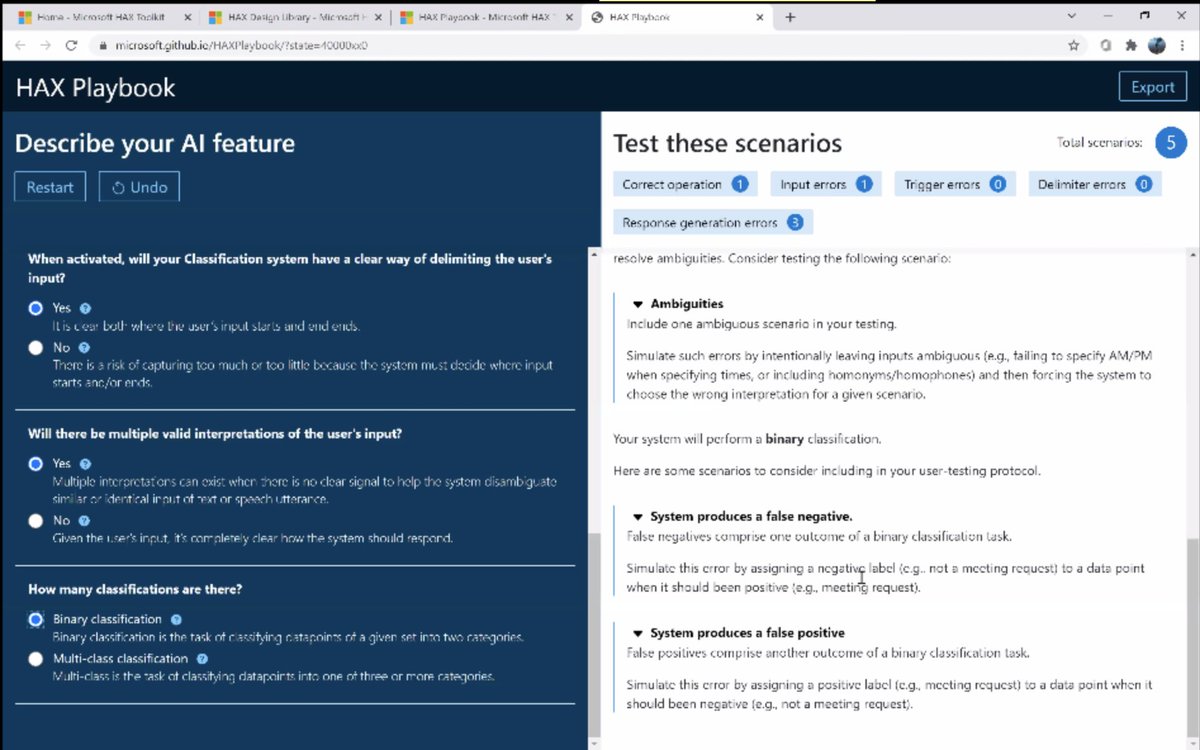Select "No" for the delimiting input question
Viewport: 1200px width, 750px height.
point(35,347)
